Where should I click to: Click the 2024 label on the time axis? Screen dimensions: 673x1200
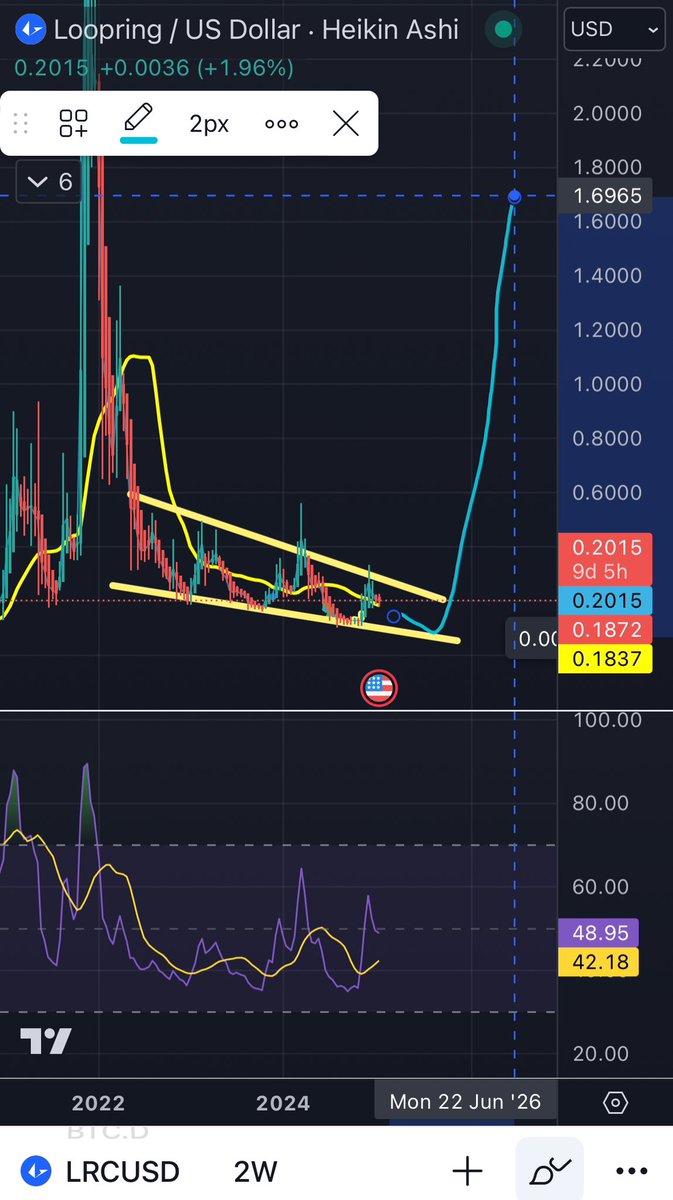point(283,1103)
